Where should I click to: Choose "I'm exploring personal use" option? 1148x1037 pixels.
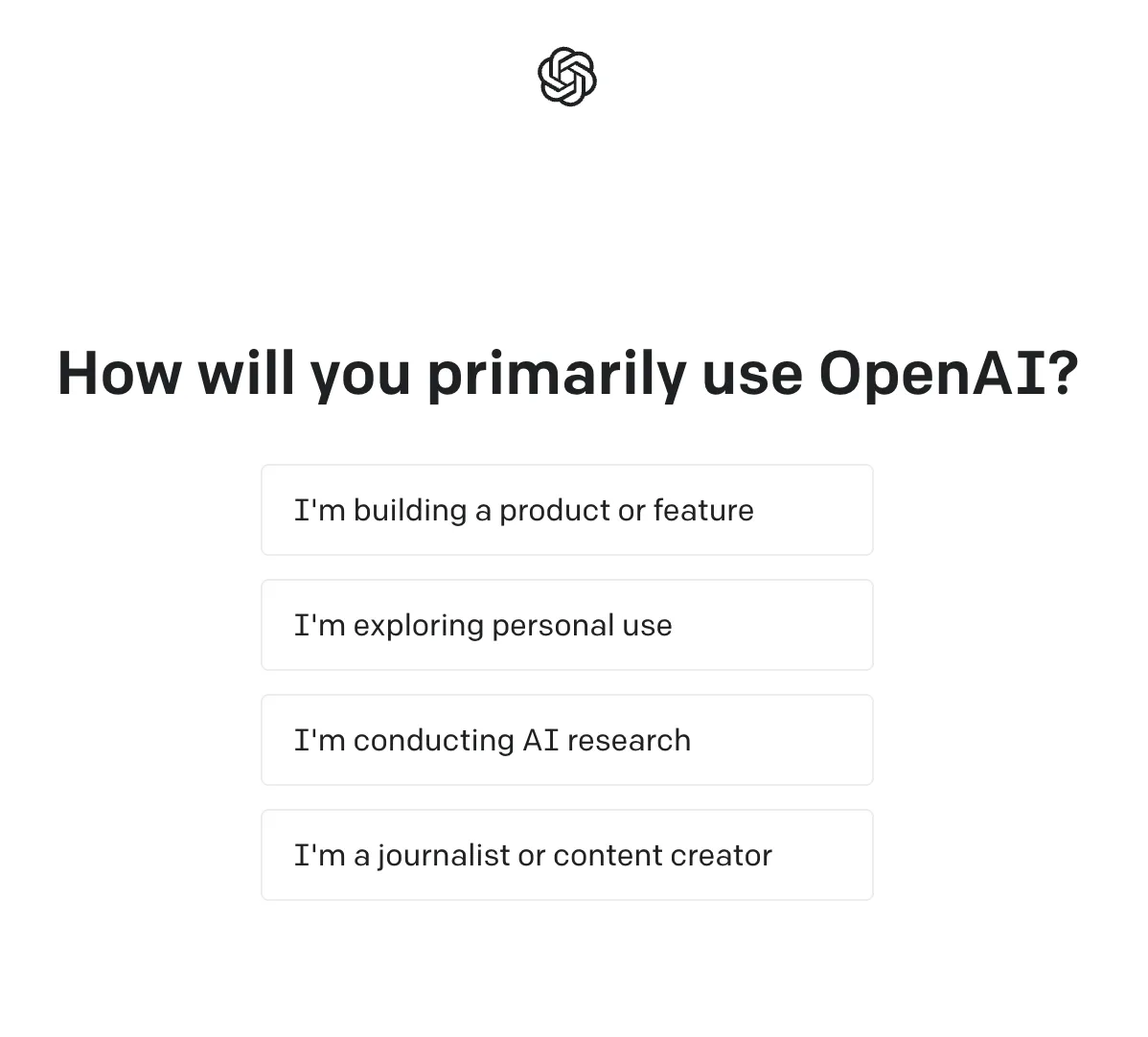(x=567, y=625)
